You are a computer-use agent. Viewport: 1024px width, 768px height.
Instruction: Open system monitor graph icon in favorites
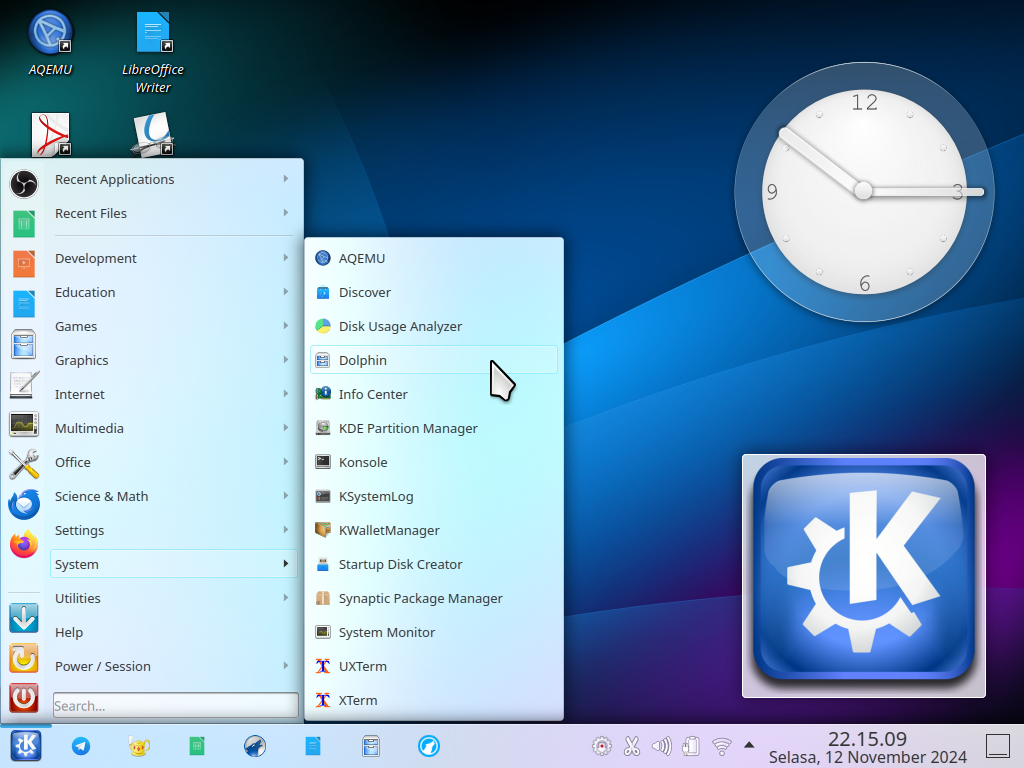[x=24, y=424]
